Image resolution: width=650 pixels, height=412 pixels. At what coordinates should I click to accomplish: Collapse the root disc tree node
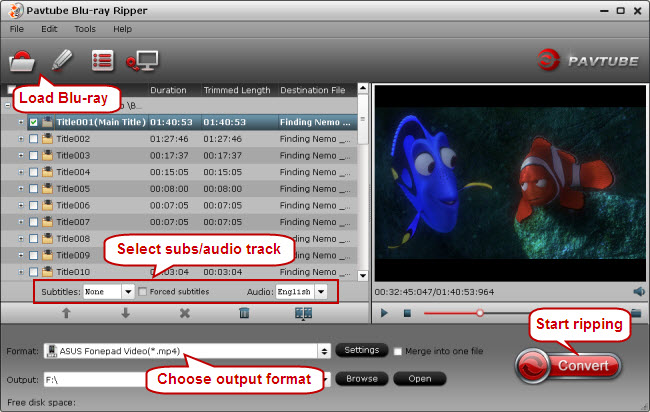[x=7, y=106]
